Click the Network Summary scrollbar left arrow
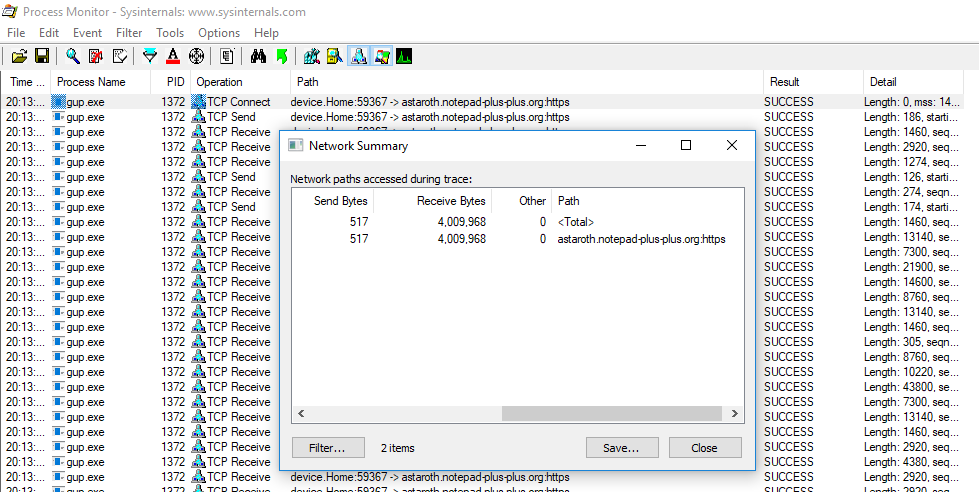 point(300,413)
